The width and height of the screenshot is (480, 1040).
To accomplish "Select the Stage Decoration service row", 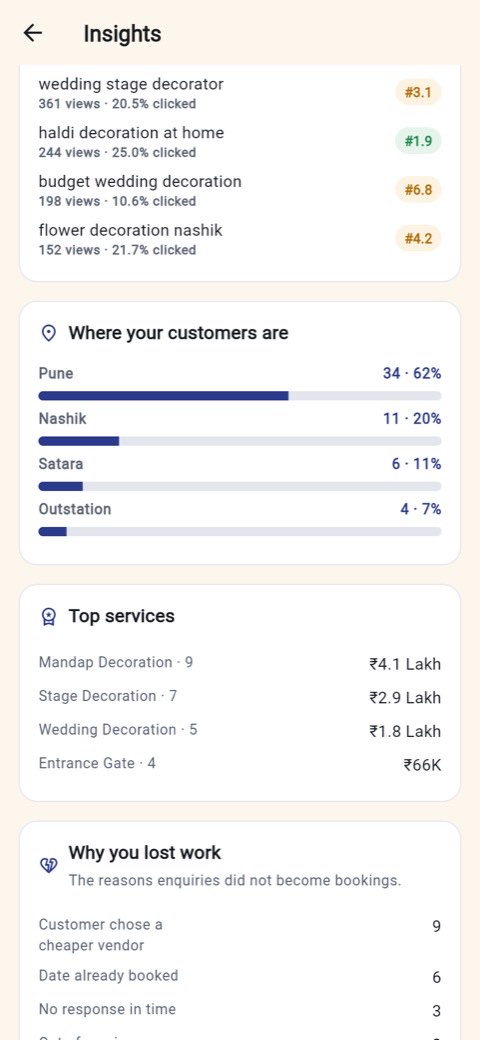I will (x=240, y=697).
